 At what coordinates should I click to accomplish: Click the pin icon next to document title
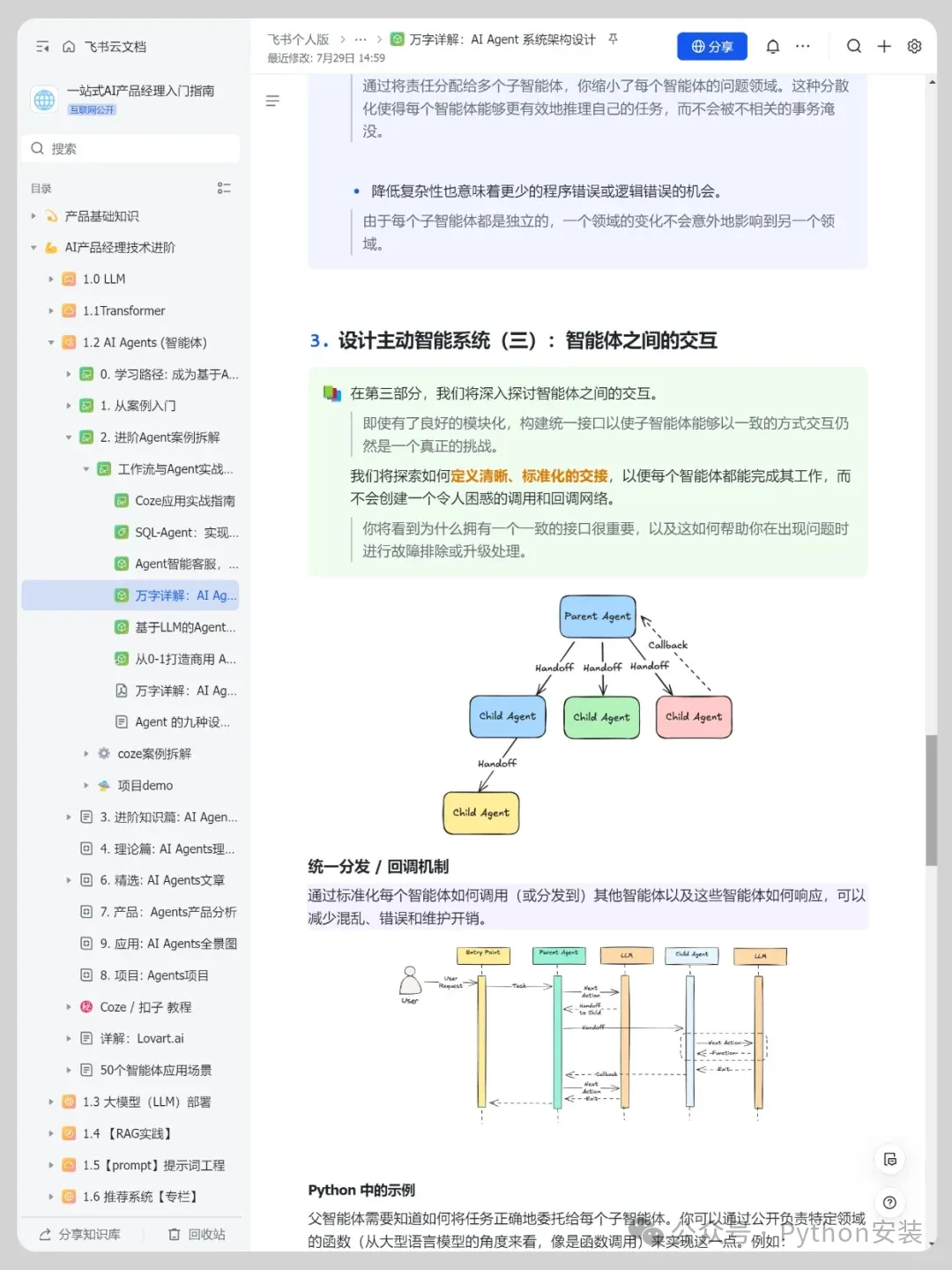(614, 40)
